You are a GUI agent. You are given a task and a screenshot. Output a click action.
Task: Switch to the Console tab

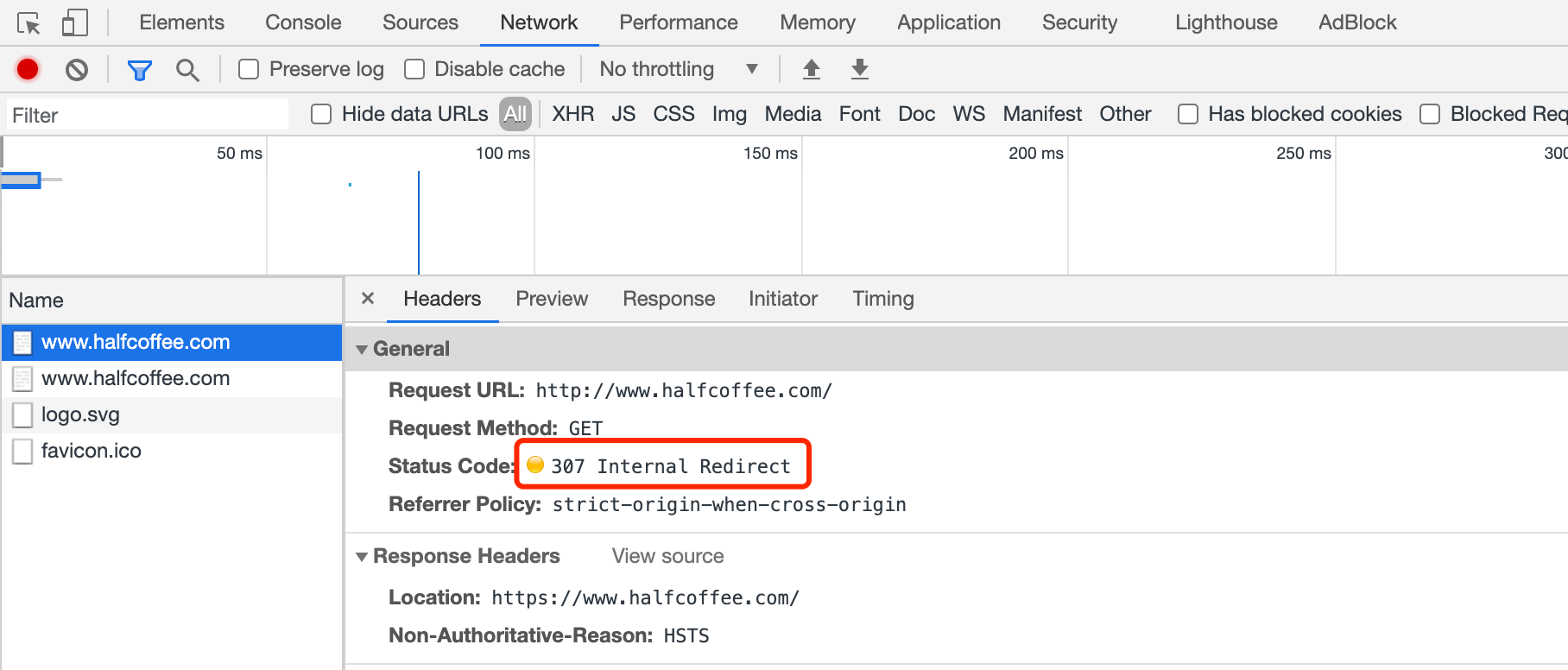[x=303, y=22]
